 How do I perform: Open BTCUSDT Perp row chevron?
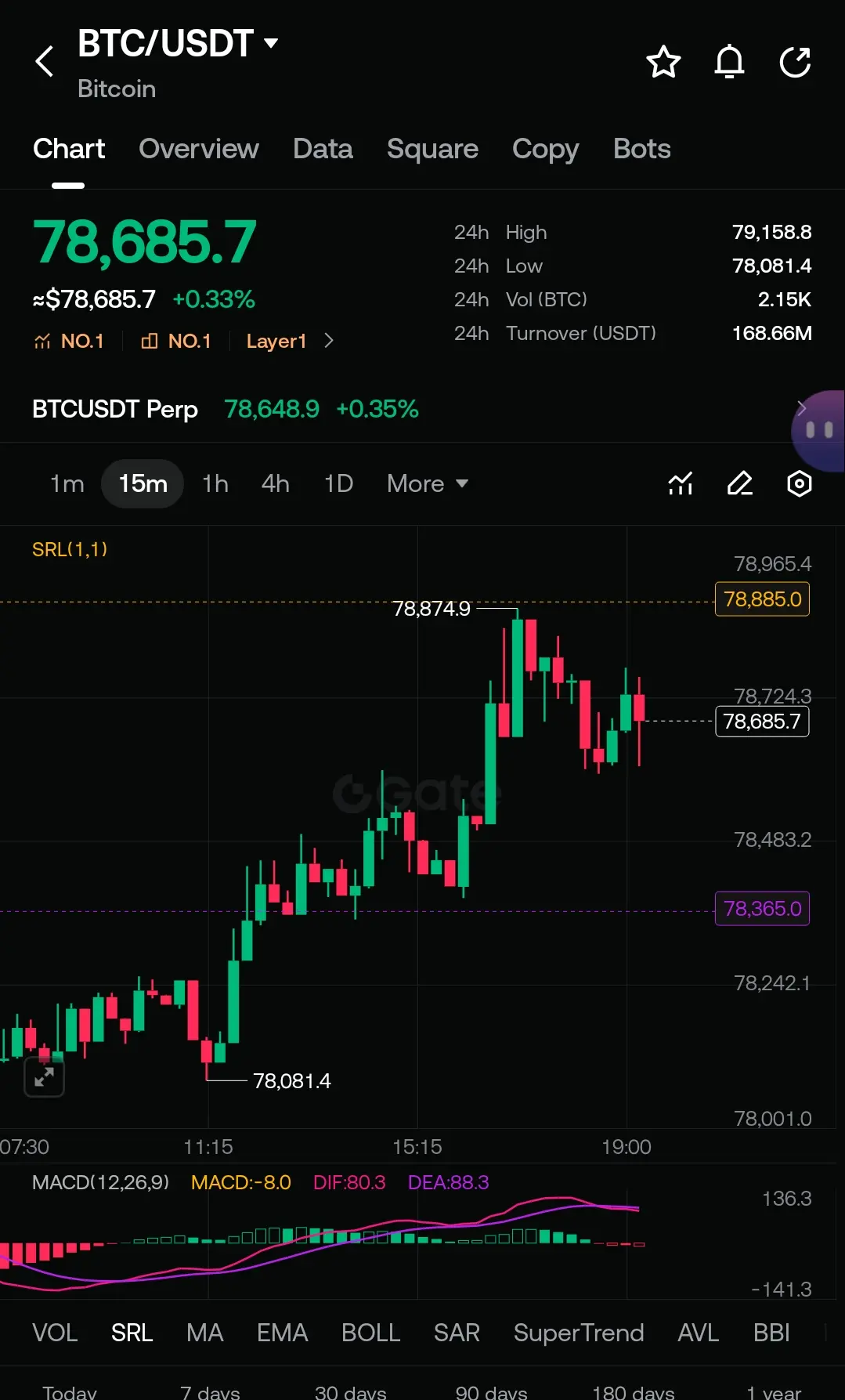click(801, 408)
